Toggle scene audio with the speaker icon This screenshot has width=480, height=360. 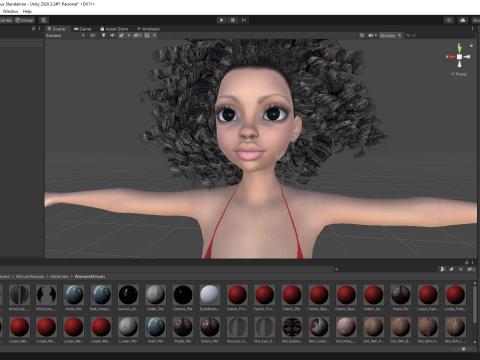(x=113, y=35)
